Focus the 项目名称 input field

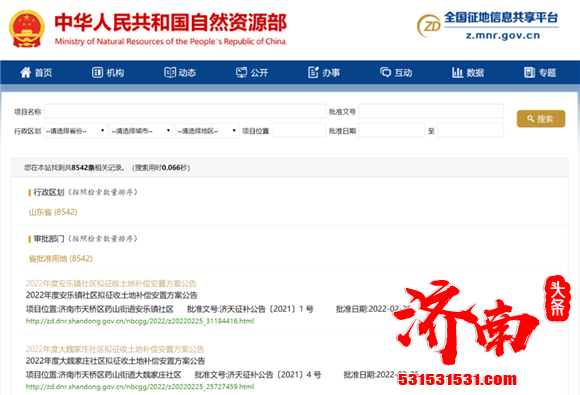[185, 111]
